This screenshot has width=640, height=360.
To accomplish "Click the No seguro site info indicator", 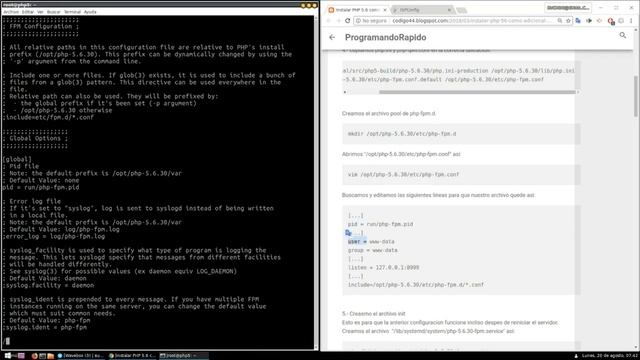I will pos(371,20).
